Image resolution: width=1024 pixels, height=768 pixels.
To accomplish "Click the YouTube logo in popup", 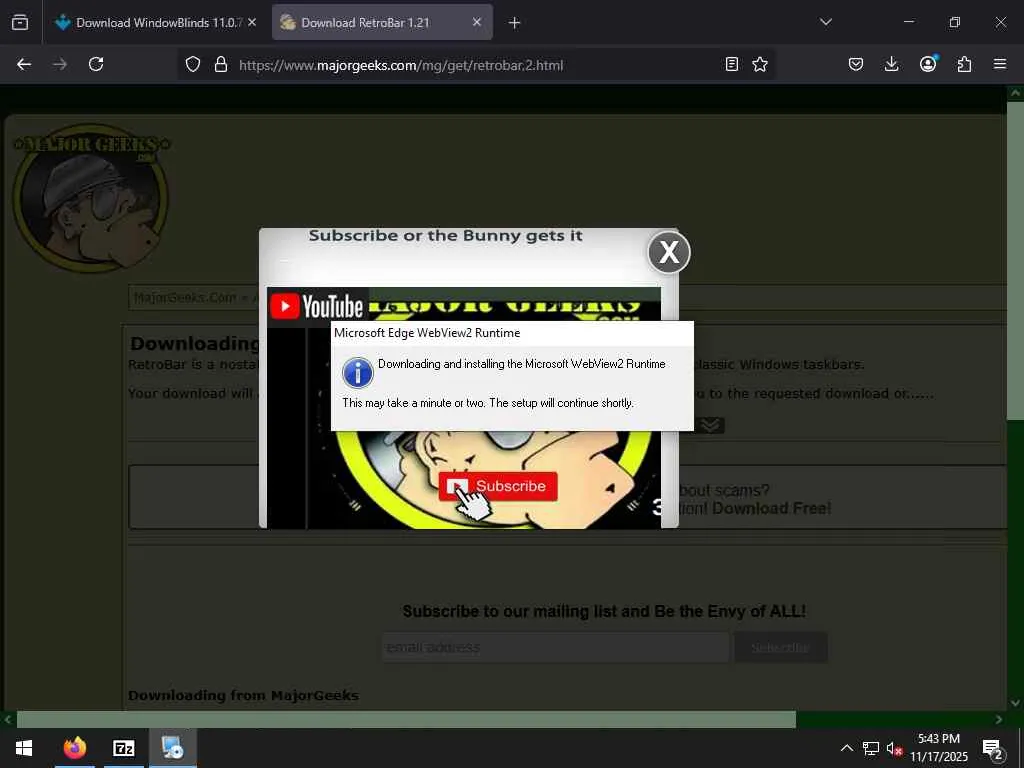I will click(317, 306).
